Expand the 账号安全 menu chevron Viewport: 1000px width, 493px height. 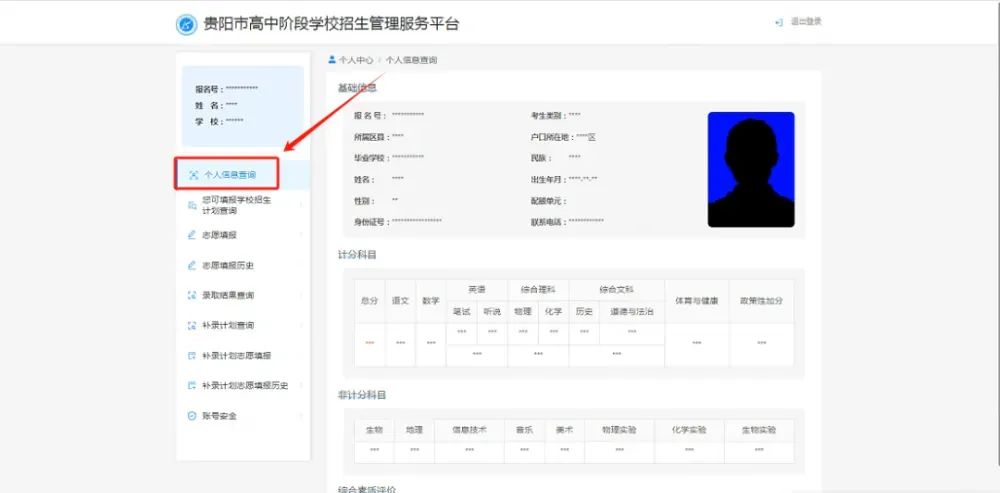[300, 416]
